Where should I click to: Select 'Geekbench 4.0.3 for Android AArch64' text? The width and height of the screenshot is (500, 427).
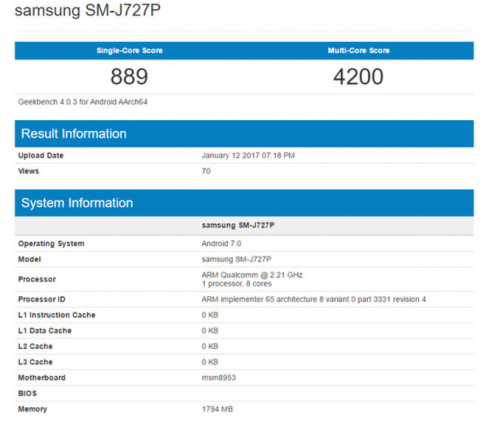coord(83,102)
